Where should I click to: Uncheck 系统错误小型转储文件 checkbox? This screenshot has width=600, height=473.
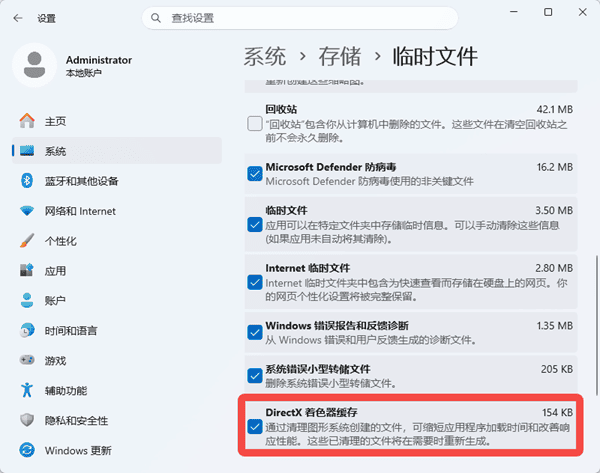[254, 376]
